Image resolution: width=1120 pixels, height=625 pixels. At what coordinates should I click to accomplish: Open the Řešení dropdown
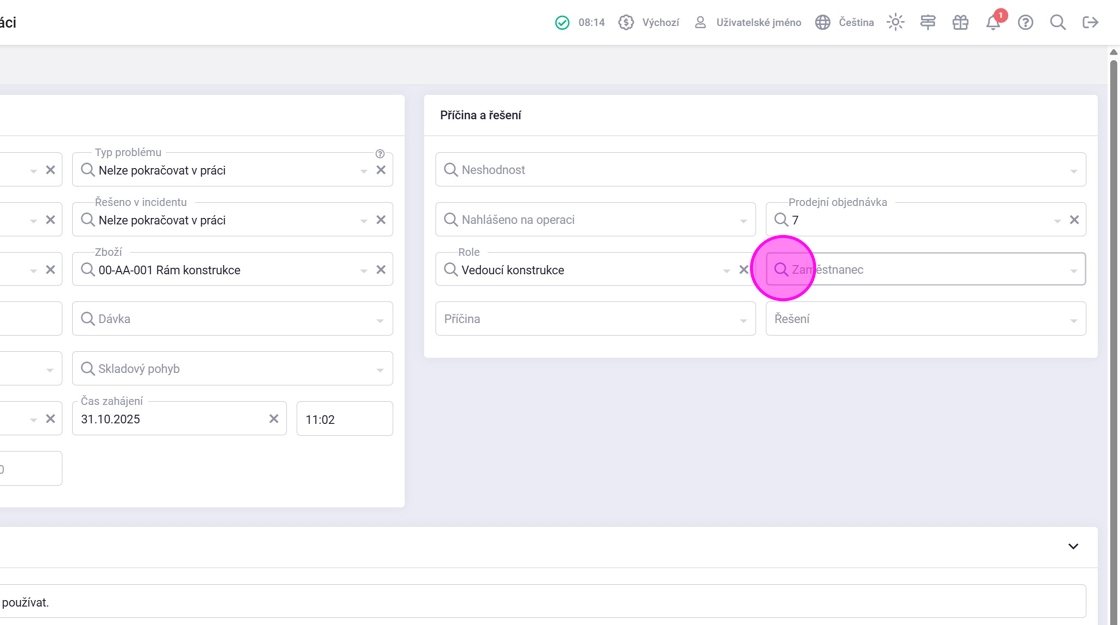pos(1074,320)
